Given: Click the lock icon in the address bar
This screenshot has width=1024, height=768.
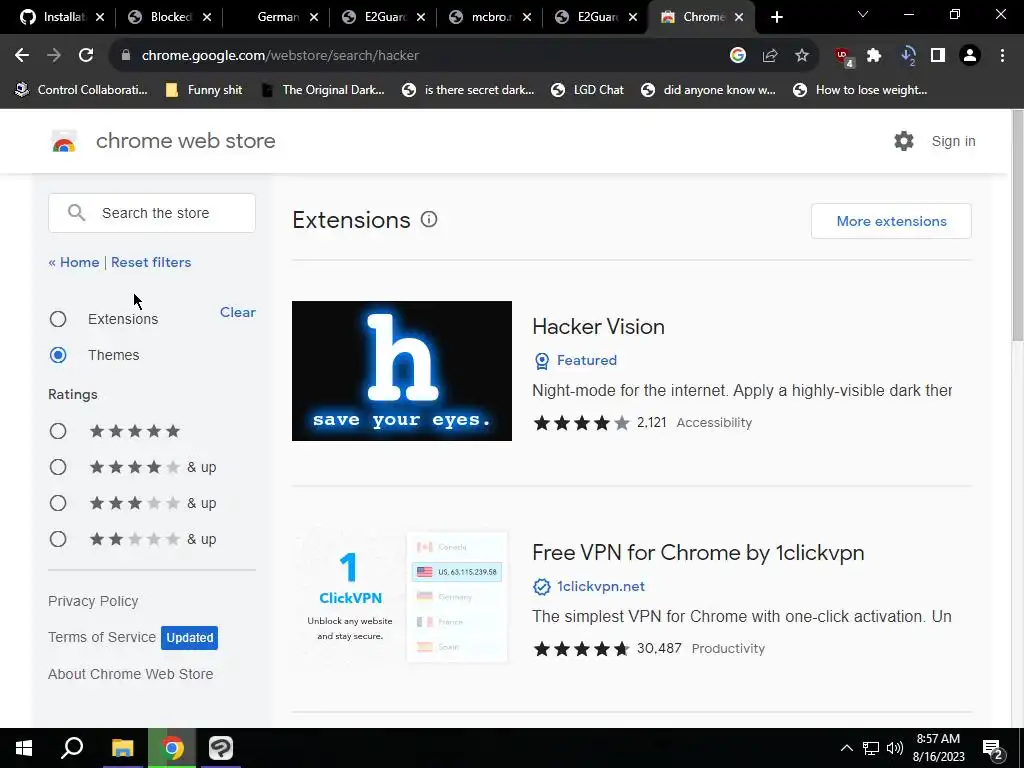Looking at the screenshot, I should (126, 56).
